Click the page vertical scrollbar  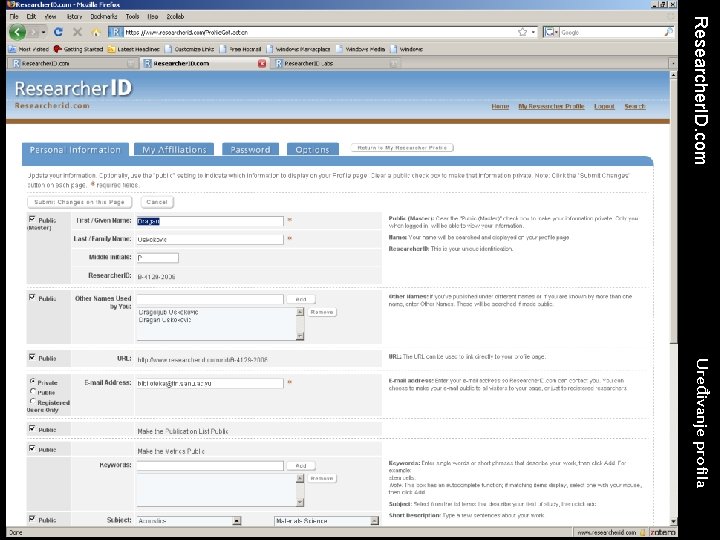674,298
